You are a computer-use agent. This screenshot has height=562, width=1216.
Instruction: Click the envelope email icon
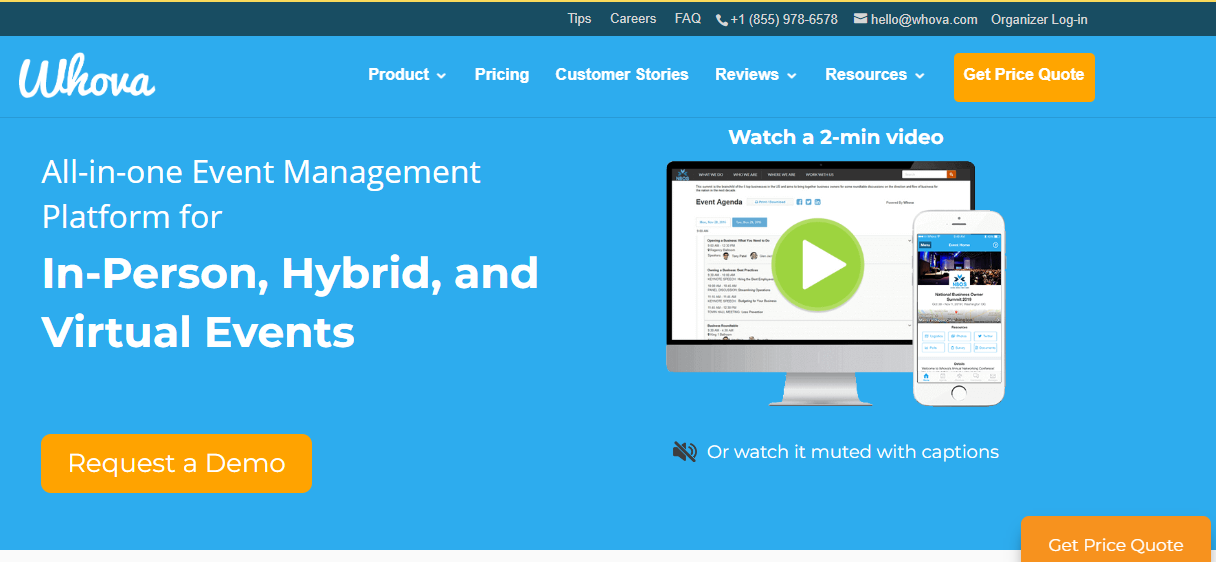click(x=860, y=19)
